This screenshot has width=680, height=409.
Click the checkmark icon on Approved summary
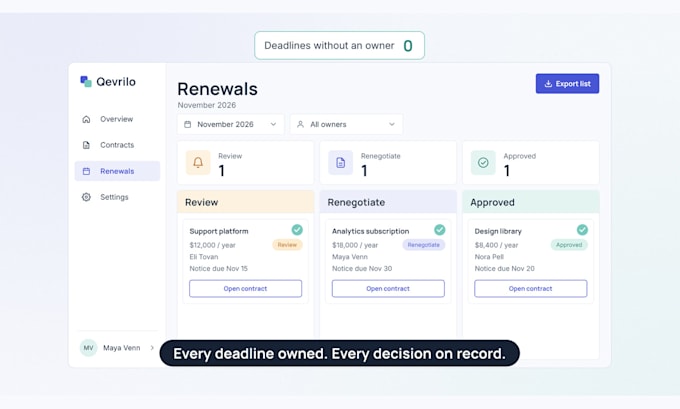483,163
